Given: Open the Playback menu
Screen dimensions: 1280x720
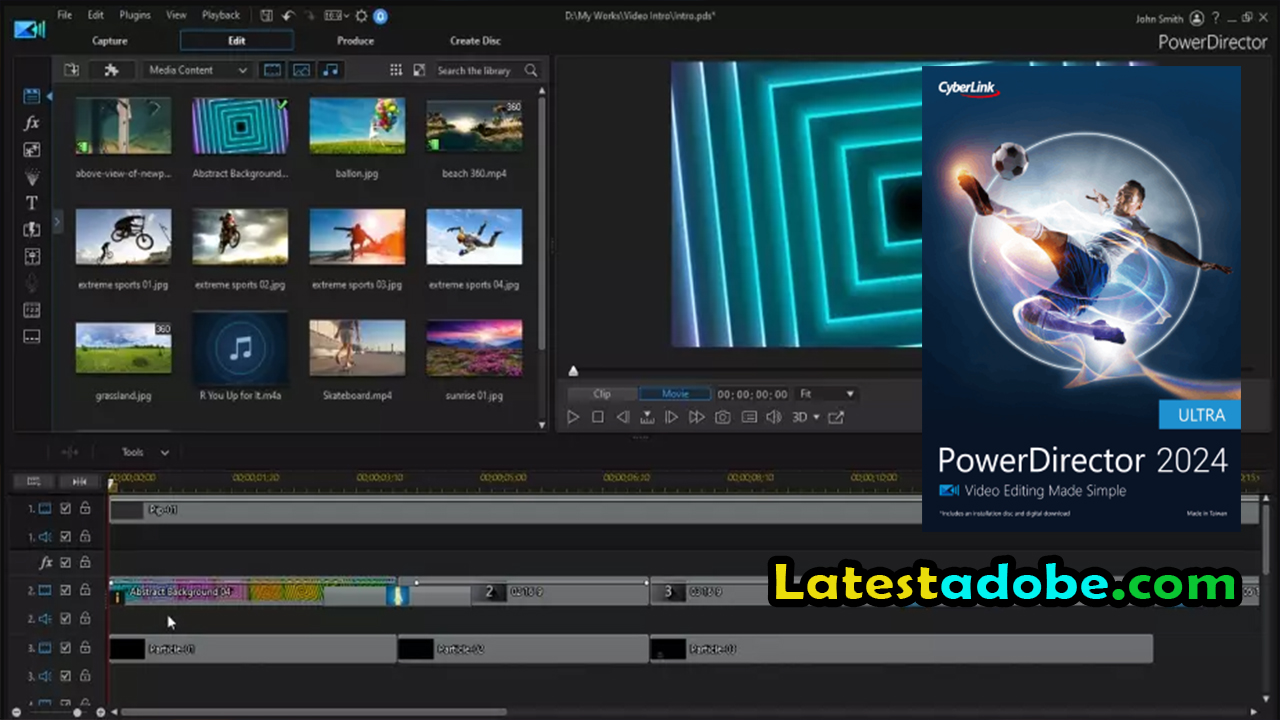Looking at the screenshot, I should coord(221,15).
